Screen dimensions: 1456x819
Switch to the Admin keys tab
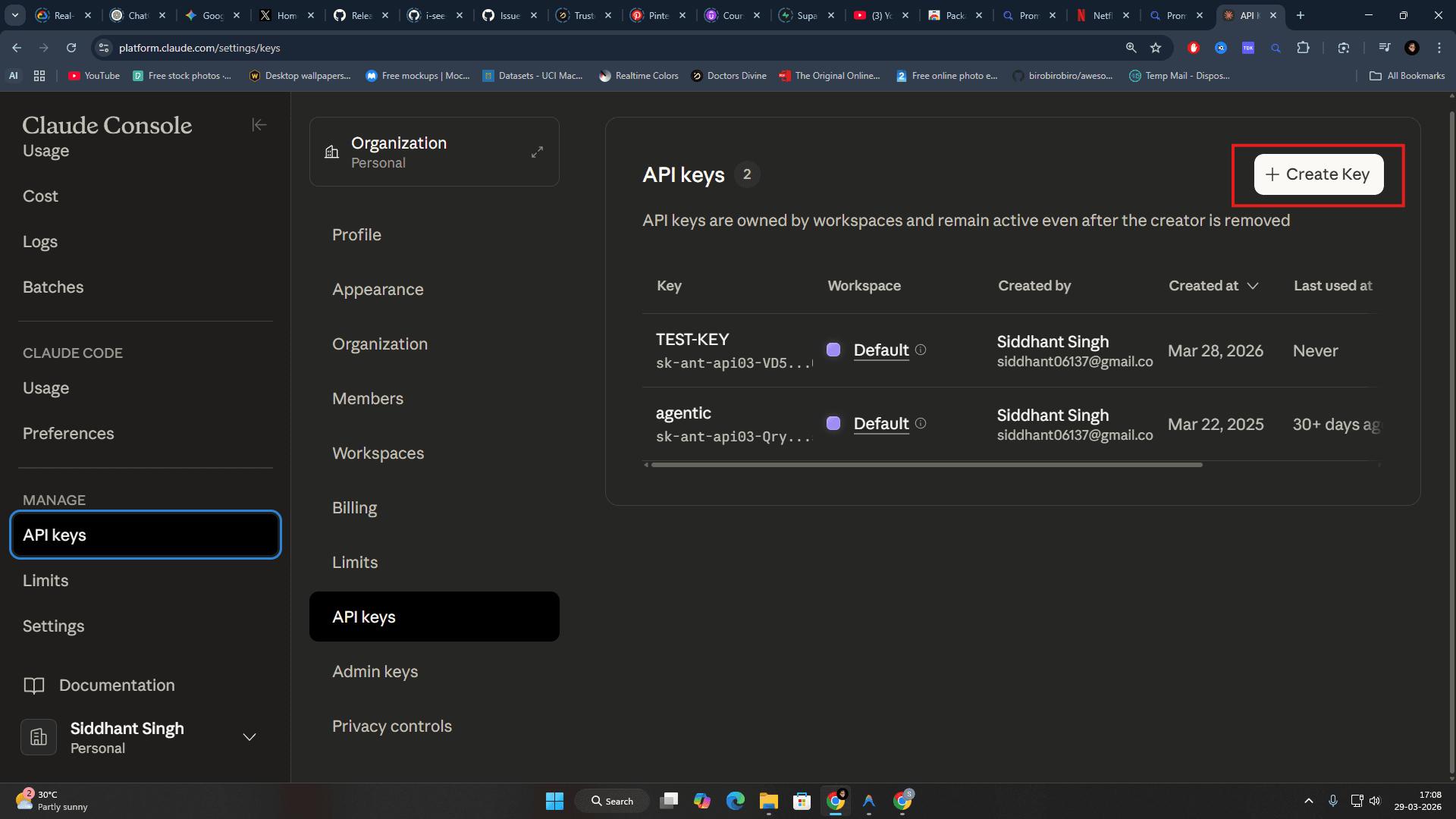coord(375,671)
